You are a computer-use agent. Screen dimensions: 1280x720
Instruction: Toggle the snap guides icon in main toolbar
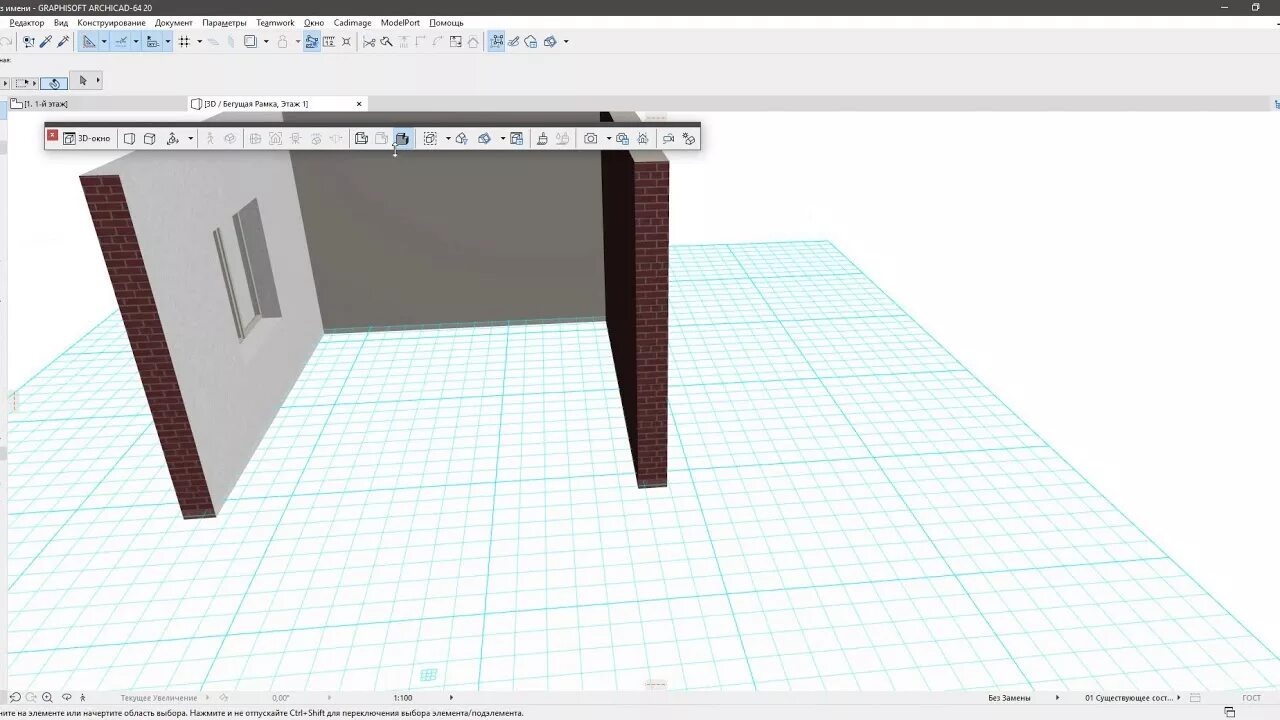(120, 41)
